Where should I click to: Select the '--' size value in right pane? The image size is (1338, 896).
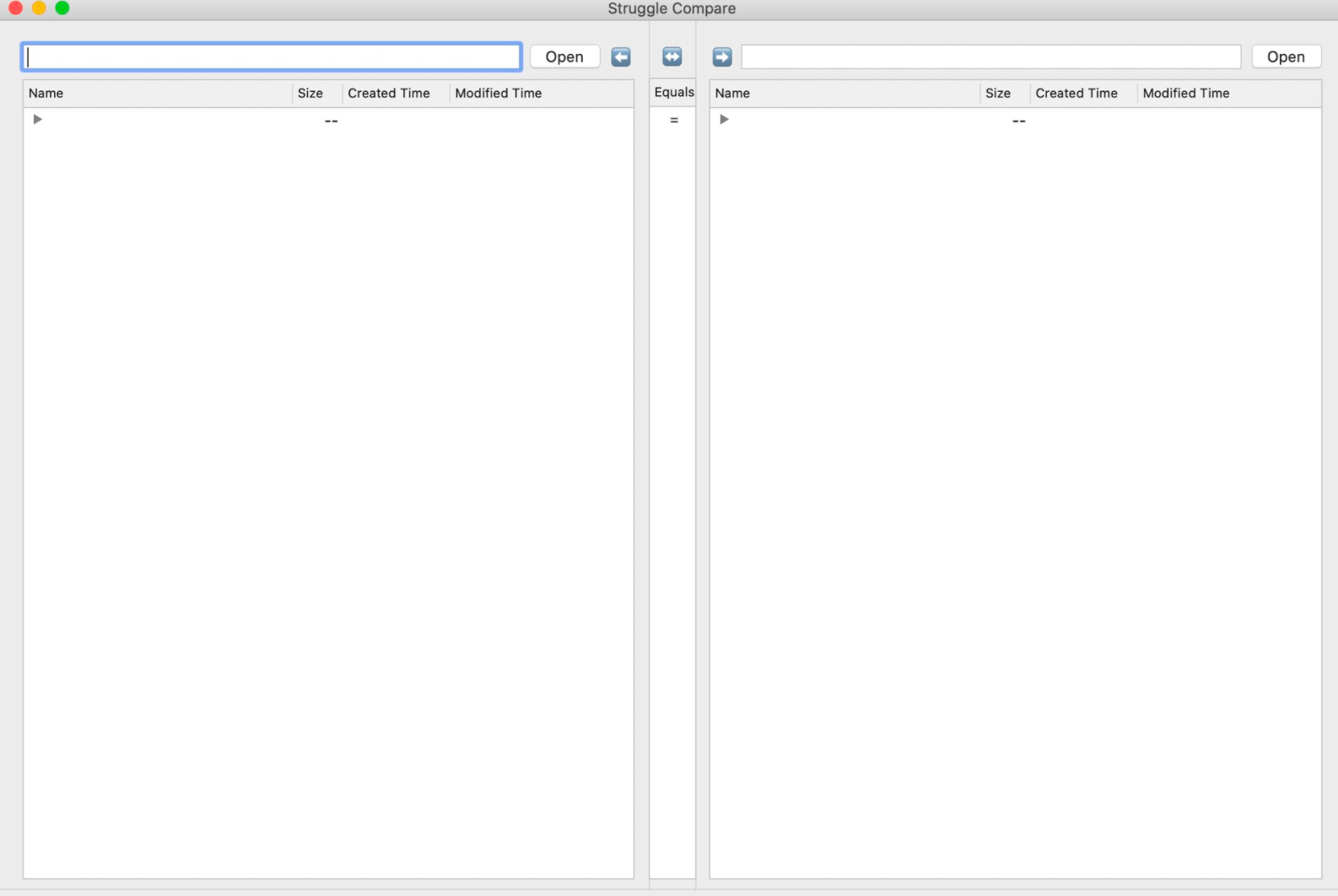1019,121
